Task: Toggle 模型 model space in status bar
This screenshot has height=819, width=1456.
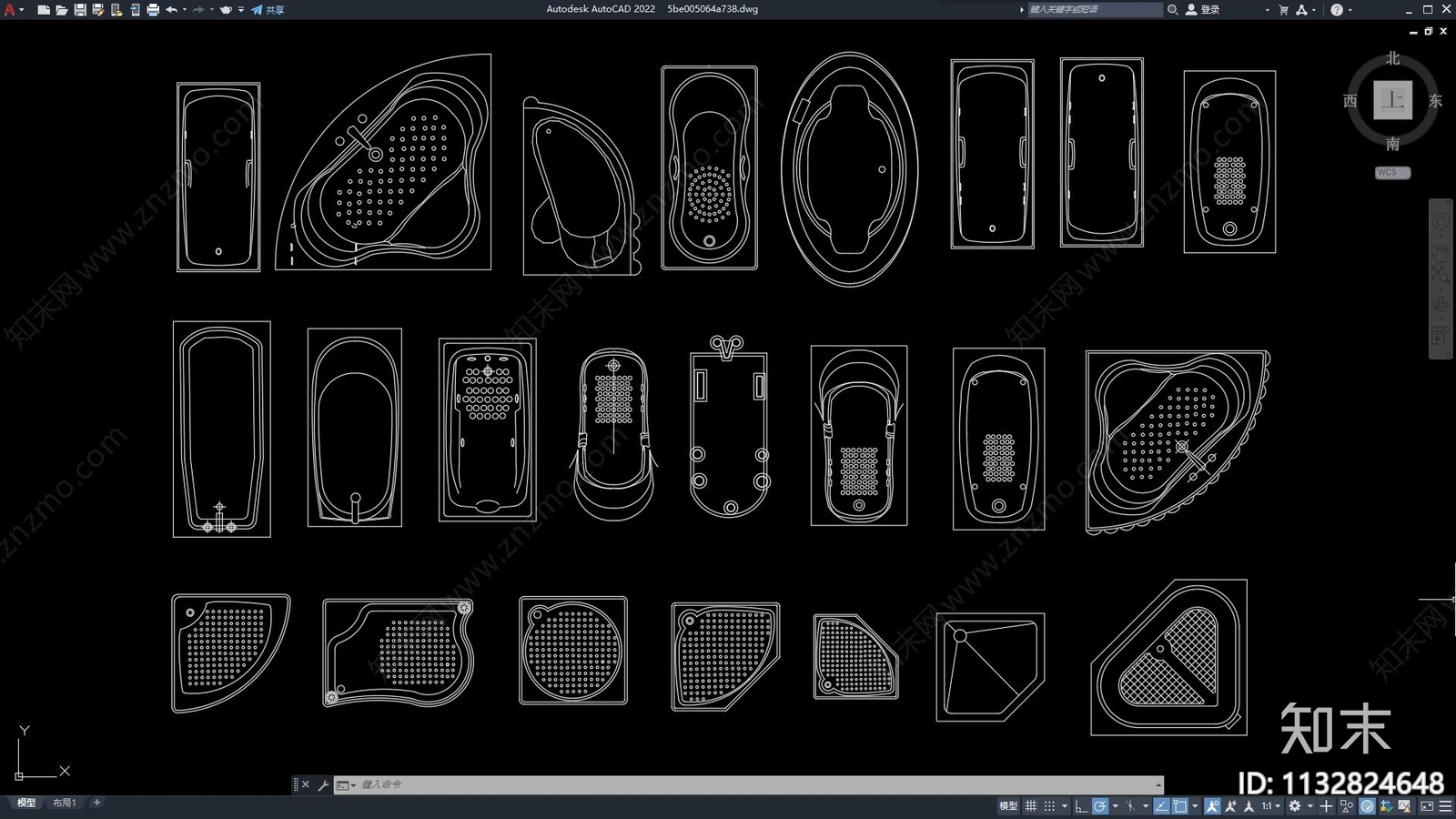Action: pyautogui.click(x=1008, y=806)
